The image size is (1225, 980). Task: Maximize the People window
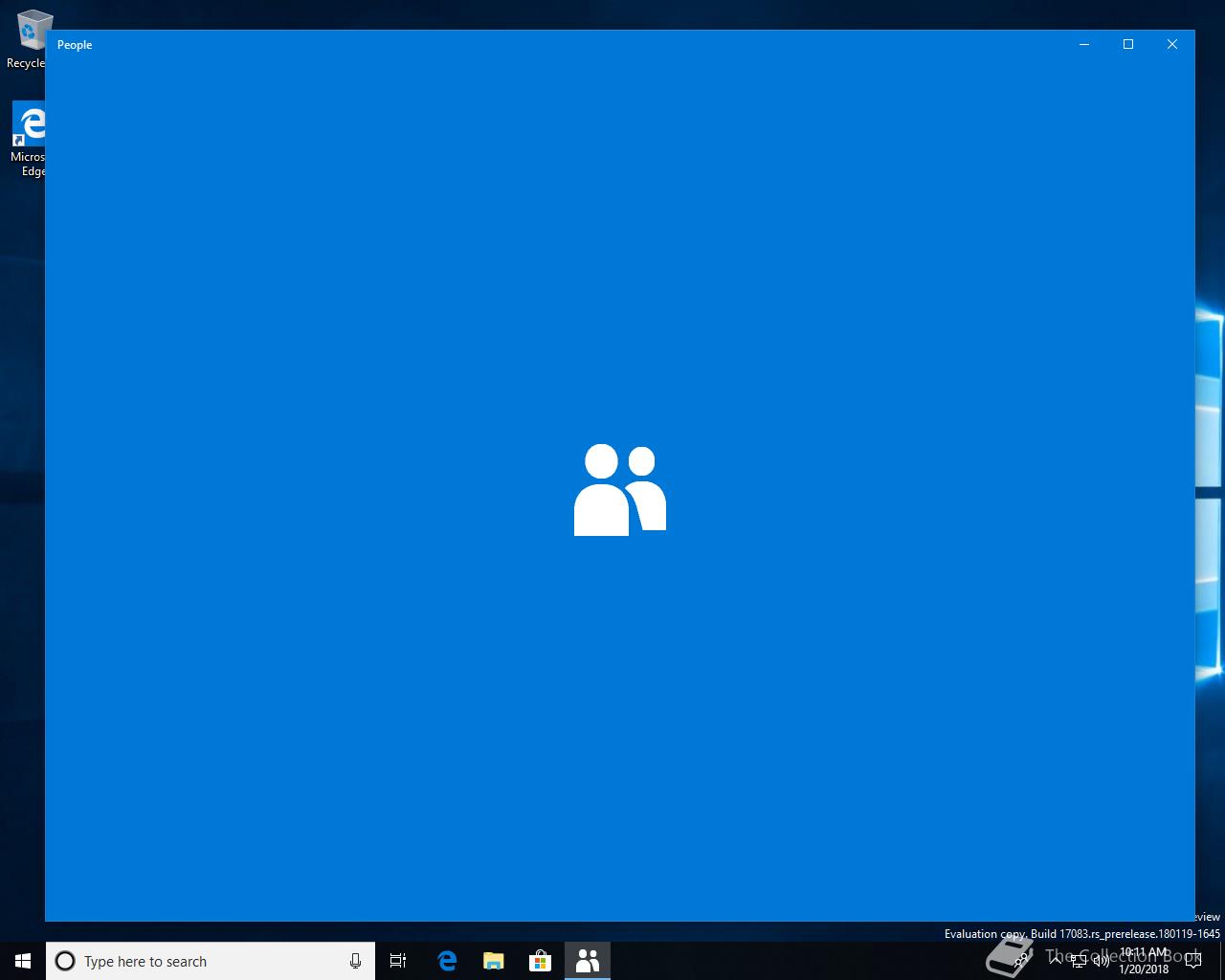click(x=1128, y=44)
